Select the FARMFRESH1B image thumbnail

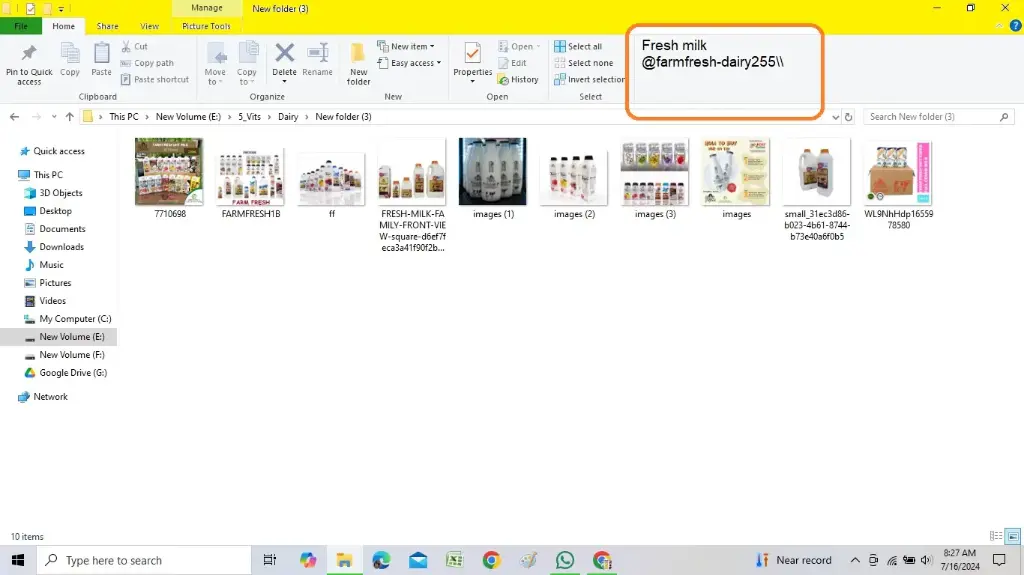(251, 178)
